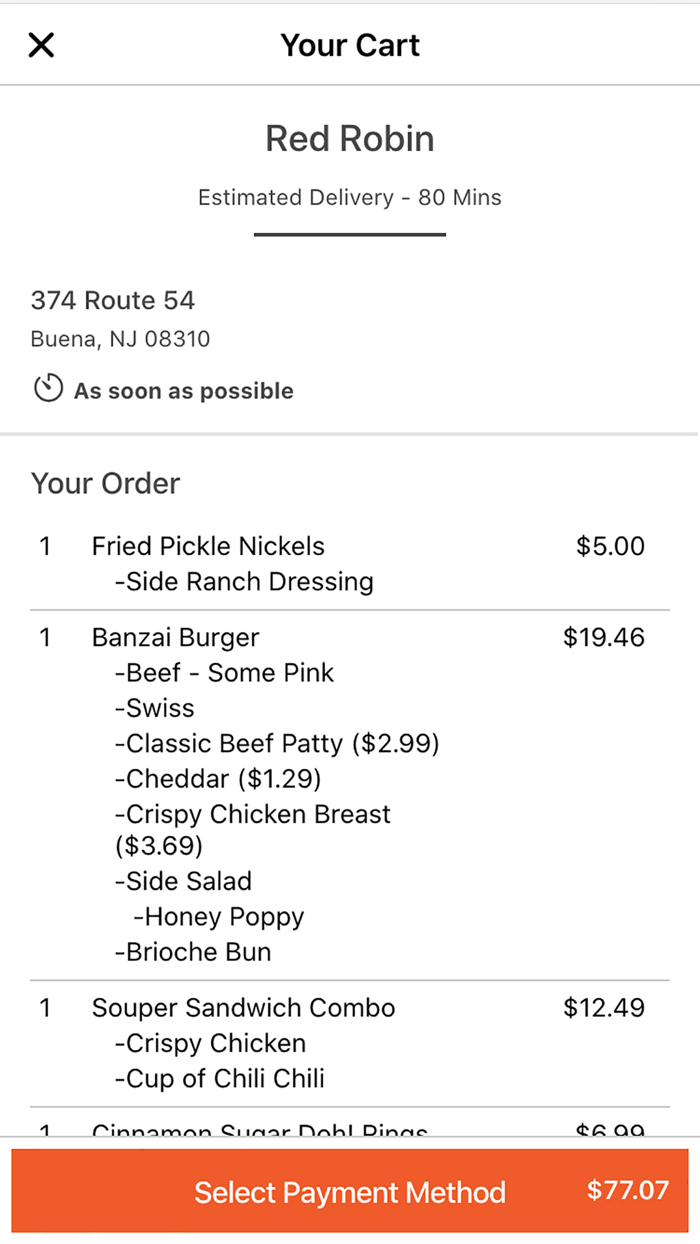
Task: Tap the clock icon beside delivery time
Action: pos(48,389)
